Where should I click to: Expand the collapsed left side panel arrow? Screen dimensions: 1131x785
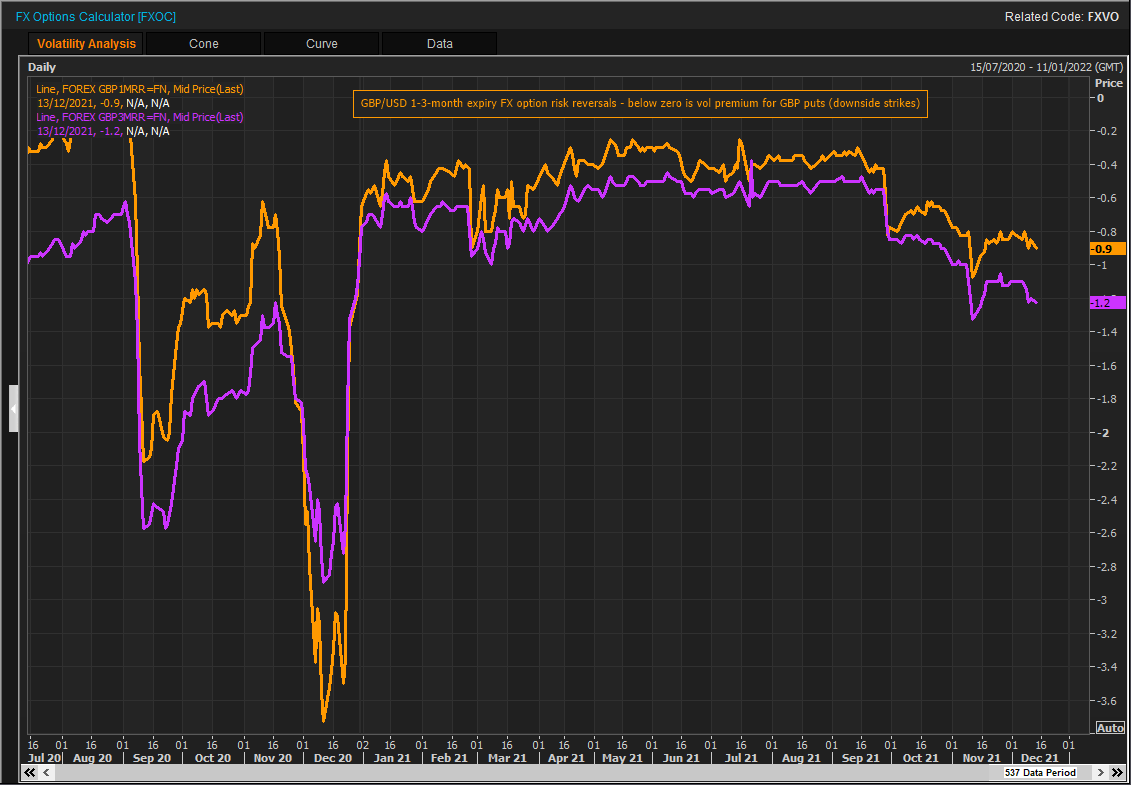point(13,408)
